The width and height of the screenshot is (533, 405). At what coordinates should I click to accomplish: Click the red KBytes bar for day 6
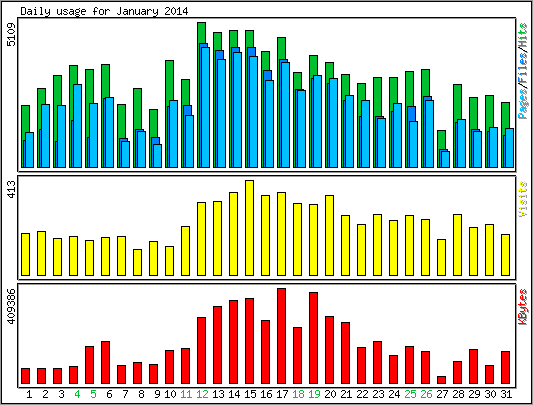point(105,362)
